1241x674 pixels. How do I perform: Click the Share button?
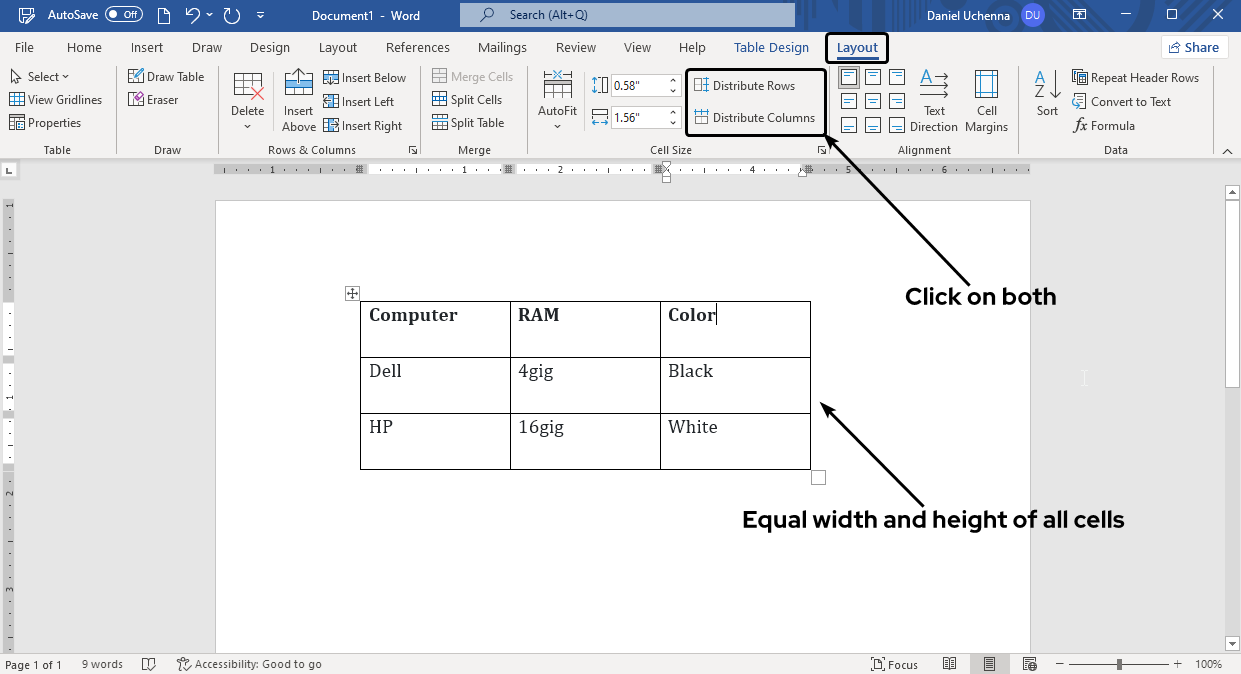(1194, 47)
